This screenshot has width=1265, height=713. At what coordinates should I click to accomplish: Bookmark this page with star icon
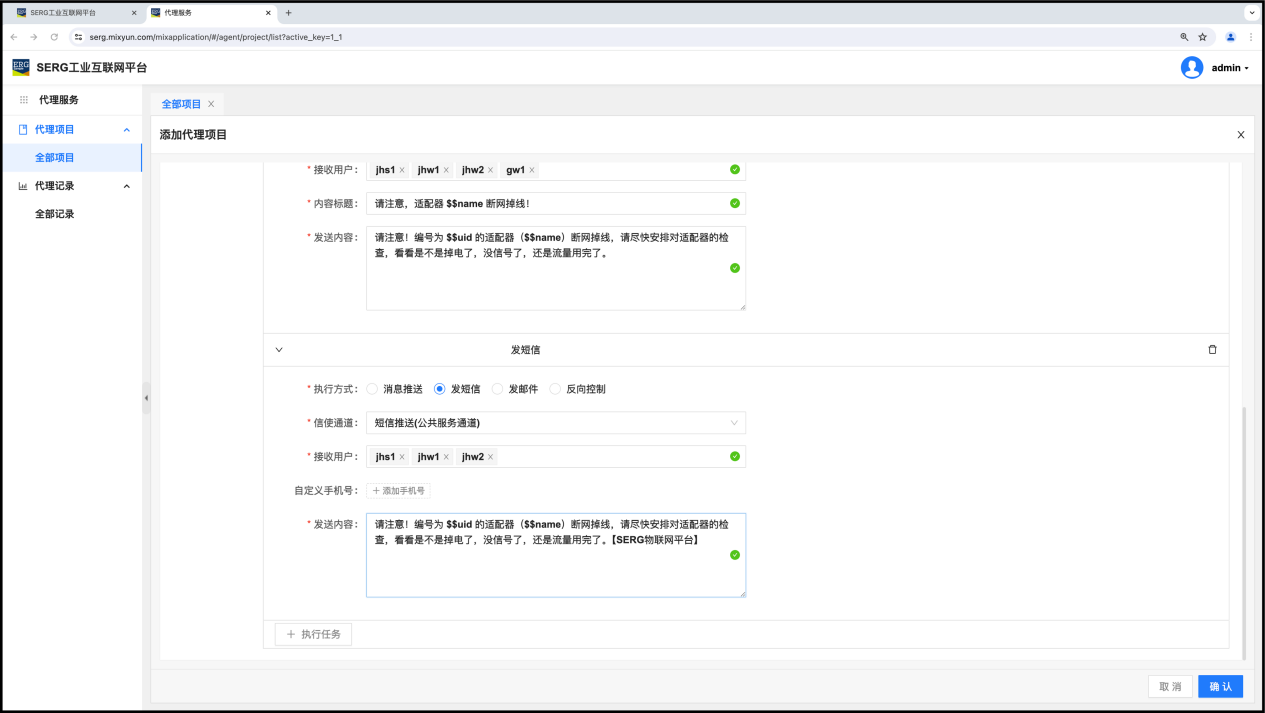[x=1202, y=37]
